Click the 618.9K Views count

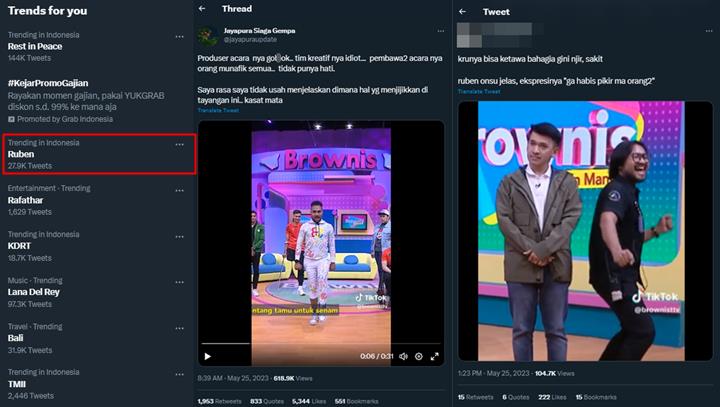tap(293, 379)
